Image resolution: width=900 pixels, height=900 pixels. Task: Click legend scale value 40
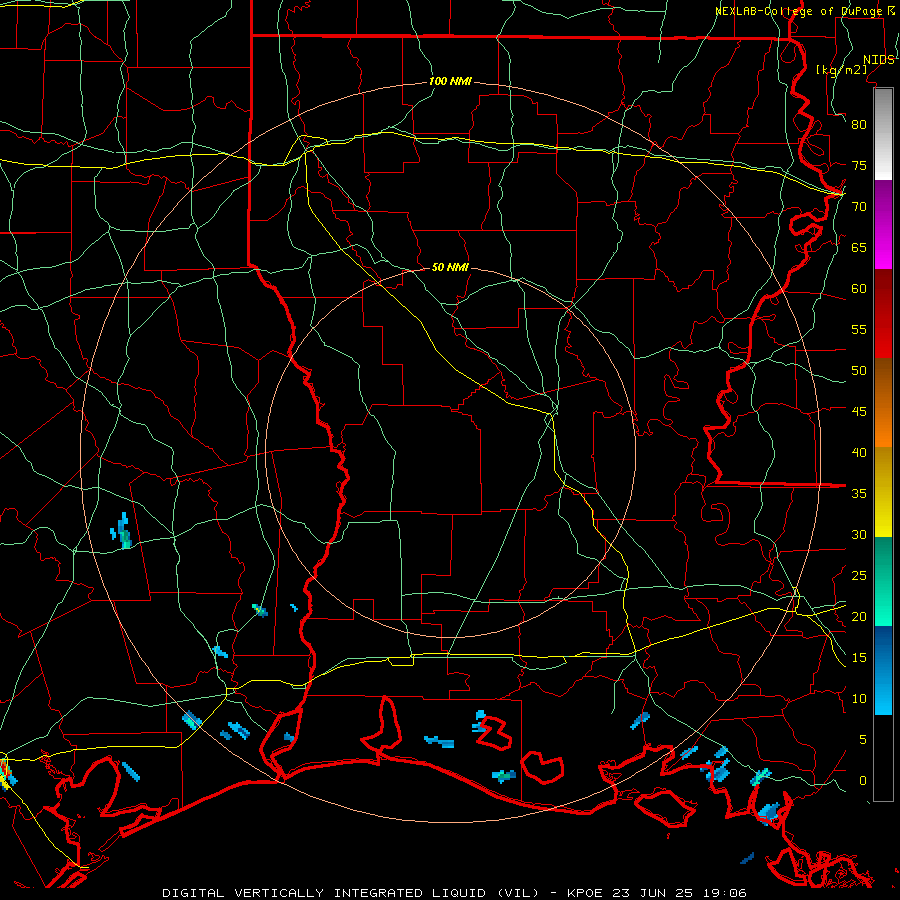pos(859,452)
